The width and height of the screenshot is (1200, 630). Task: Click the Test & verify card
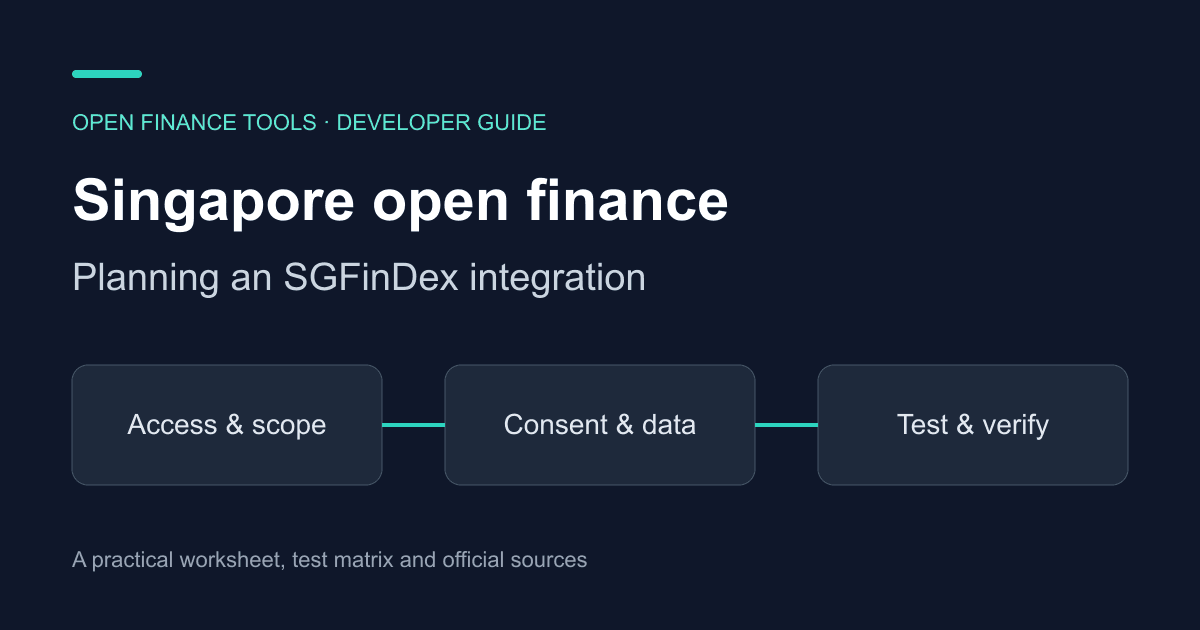tap(973, 425)
